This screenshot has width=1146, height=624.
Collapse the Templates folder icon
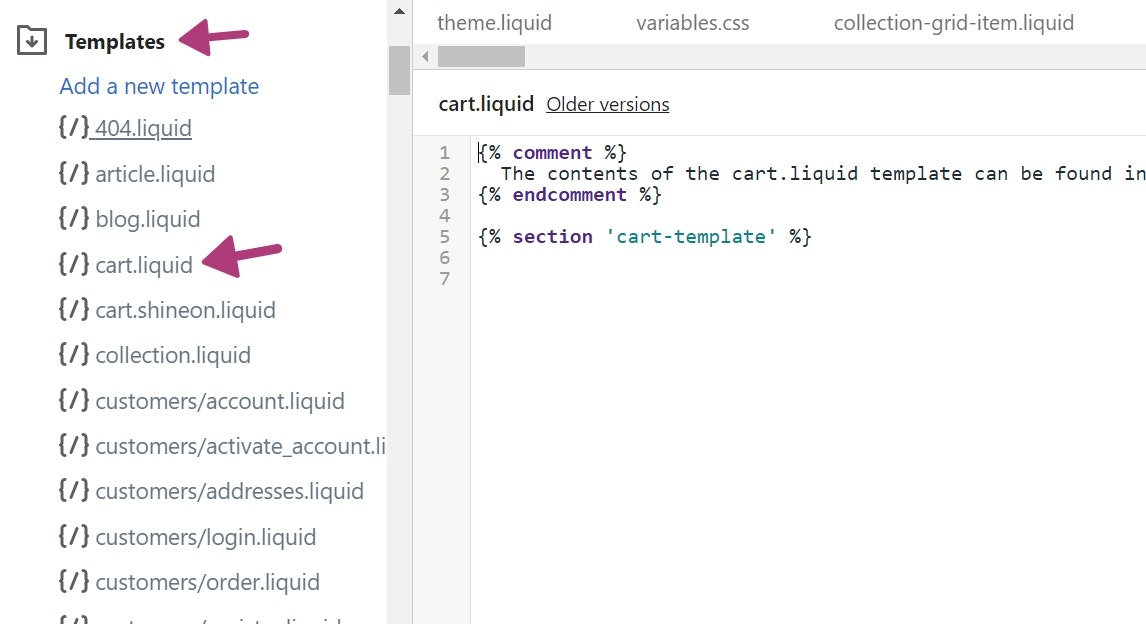[x=32, y=41]
